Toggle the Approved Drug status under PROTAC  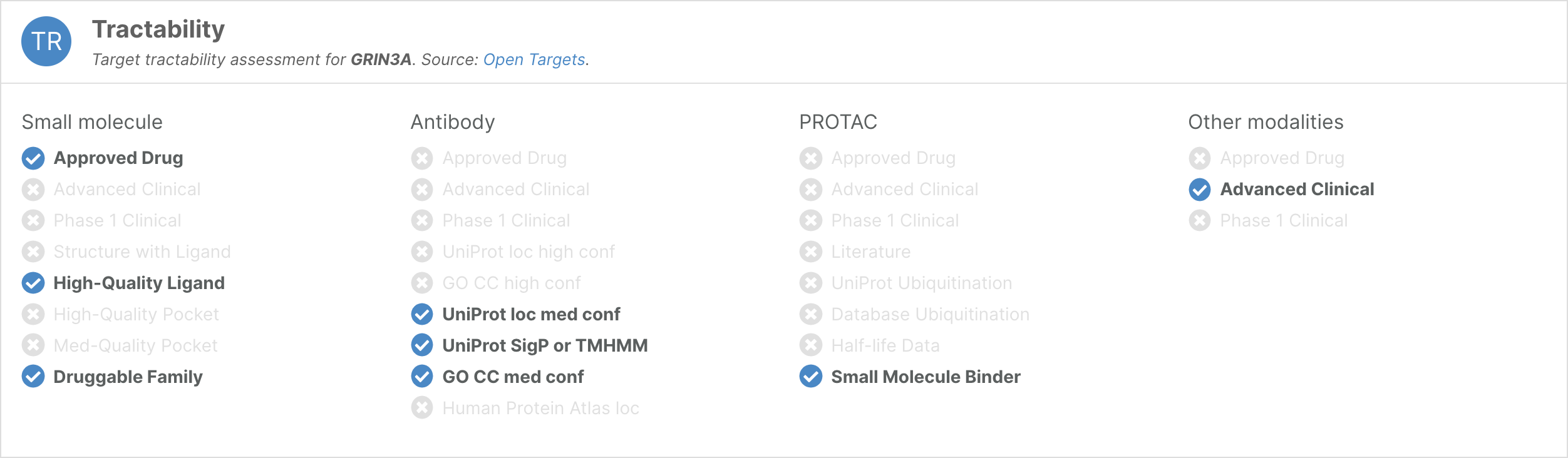click(810, 158)
